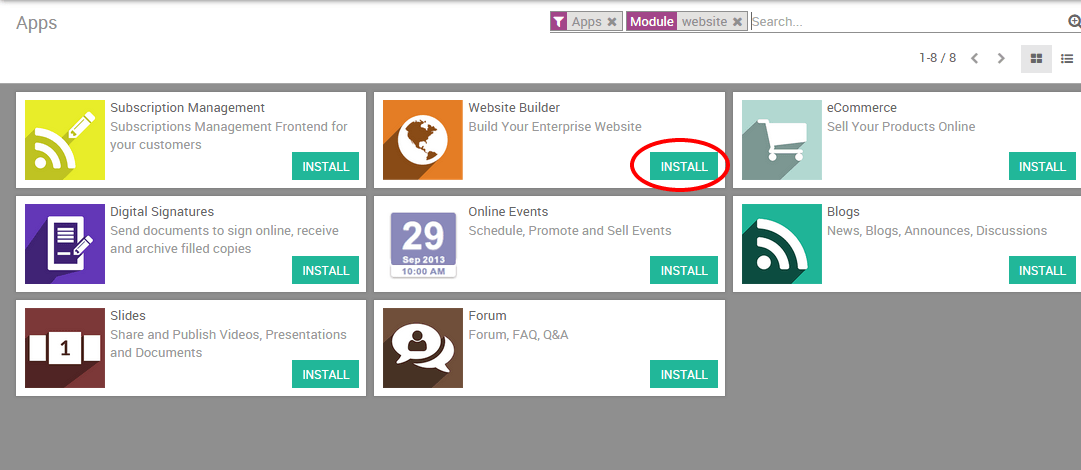Screen dimensions: 1081x470
Task: Remove the Apps filter tag
Action: coord(612,22)
